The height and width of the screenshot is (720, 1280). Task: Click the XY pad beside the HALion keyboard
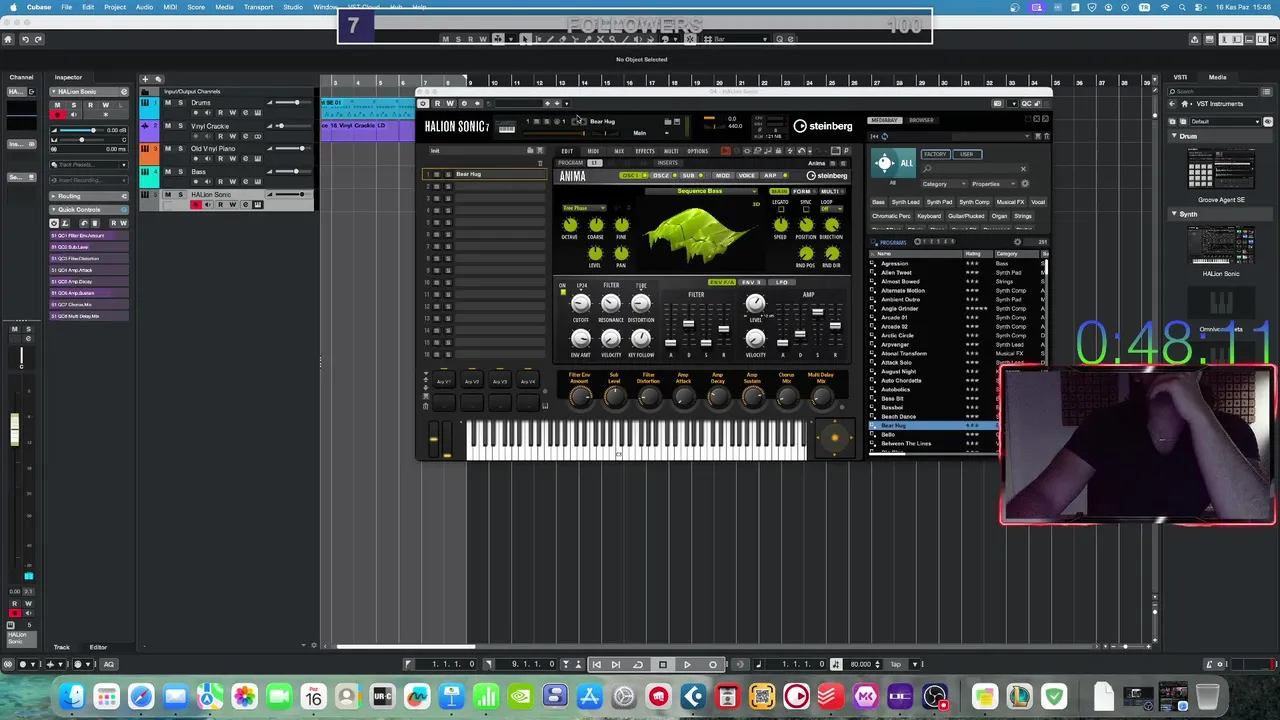835,438
